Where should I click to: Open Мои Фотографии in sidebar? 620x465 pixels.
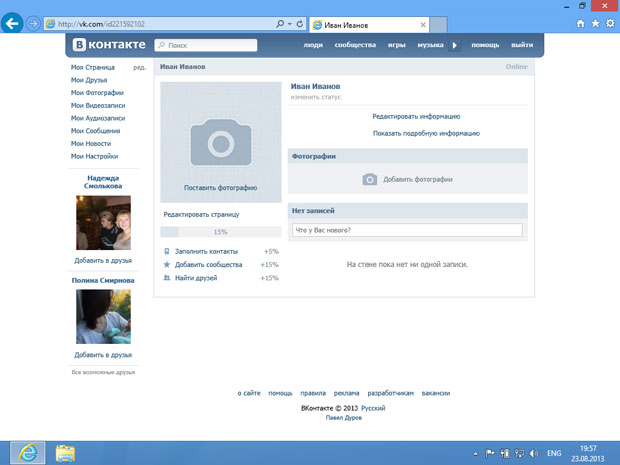point(97,93)
